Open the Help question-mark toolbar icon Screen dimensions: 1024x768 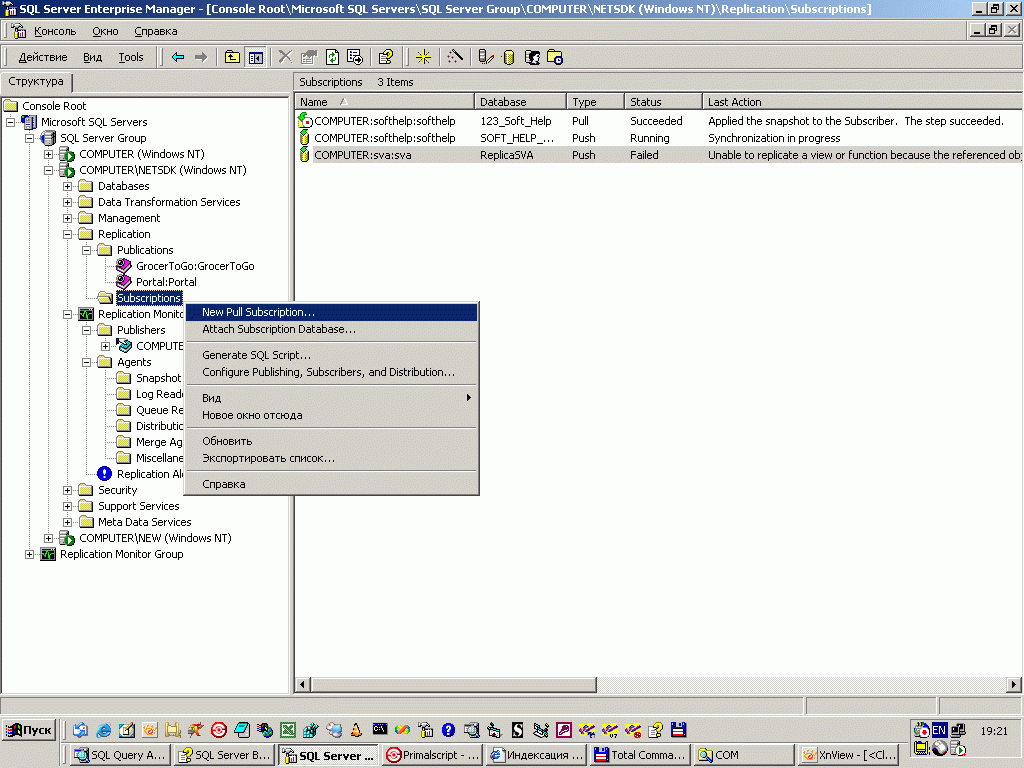pyautogui.click(x=385, y=57)
